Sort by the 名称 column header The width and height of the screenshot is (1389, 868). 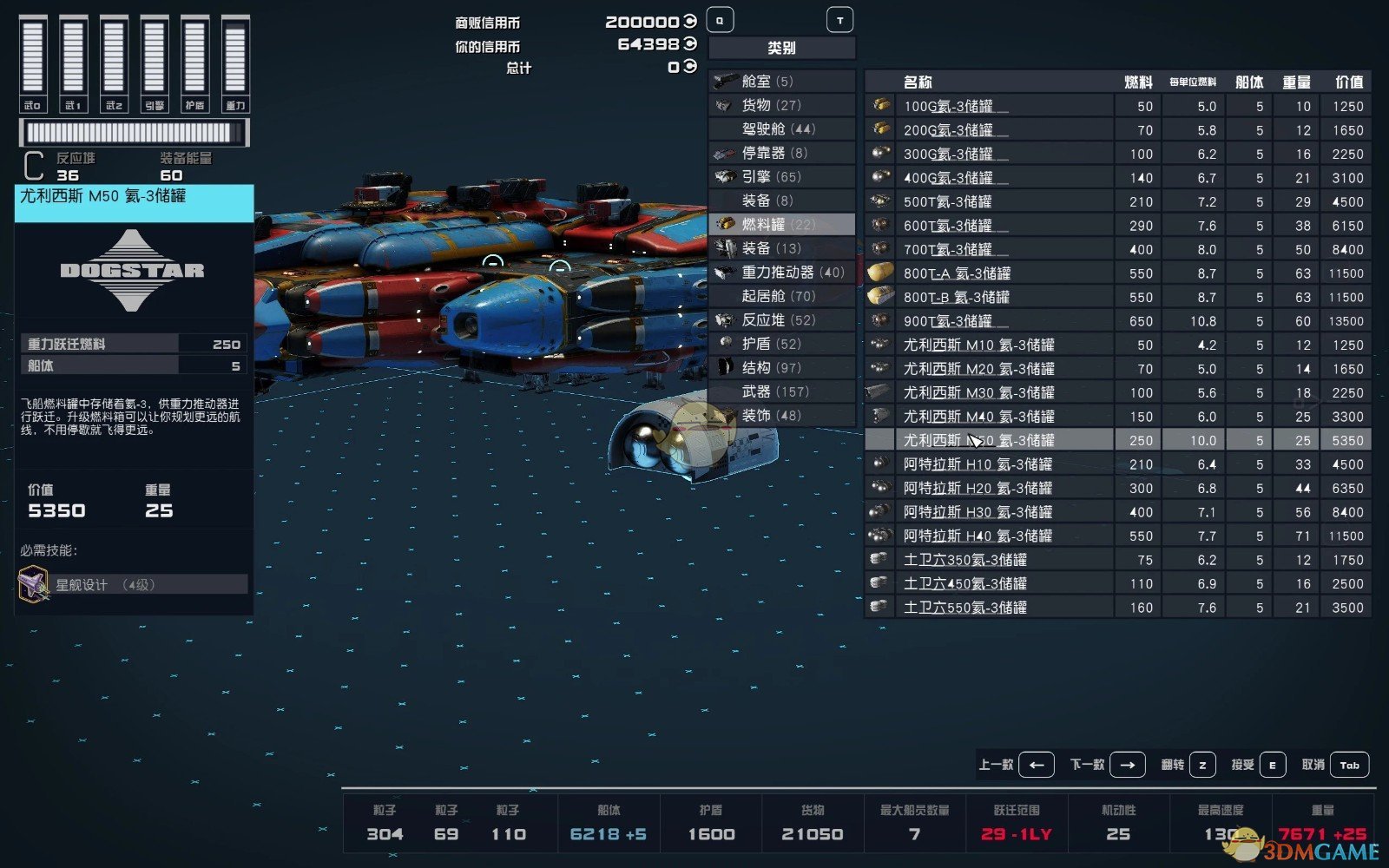click(x=918, y=82)
